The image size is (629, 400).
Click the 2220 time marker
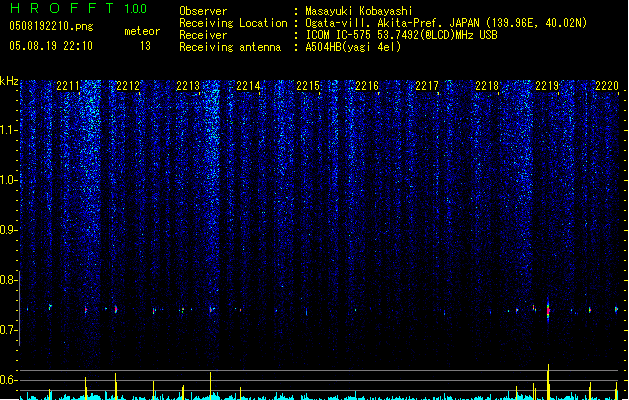tap(607, 86)
